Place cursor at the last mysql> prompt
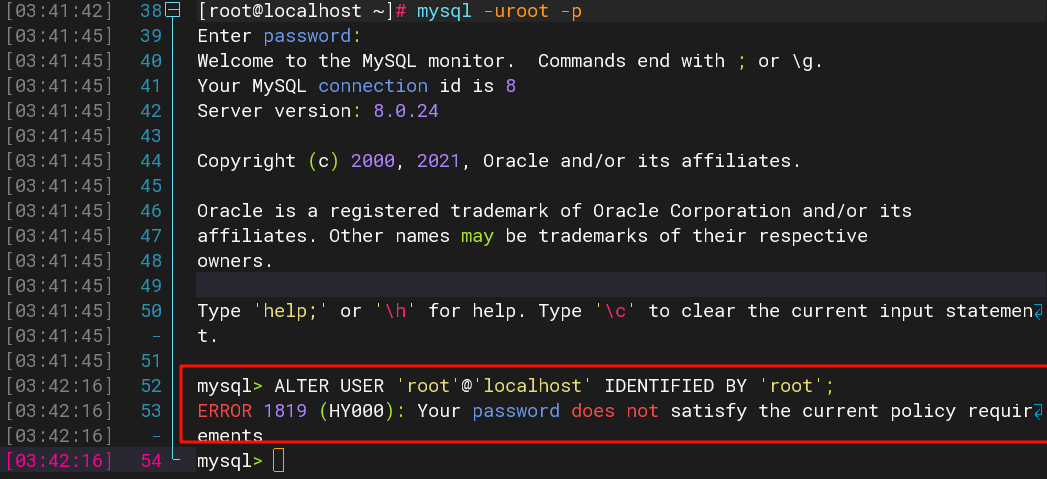Image resolution: width=1047 pixels, height=479 pixels. click(x=279, y=461)
